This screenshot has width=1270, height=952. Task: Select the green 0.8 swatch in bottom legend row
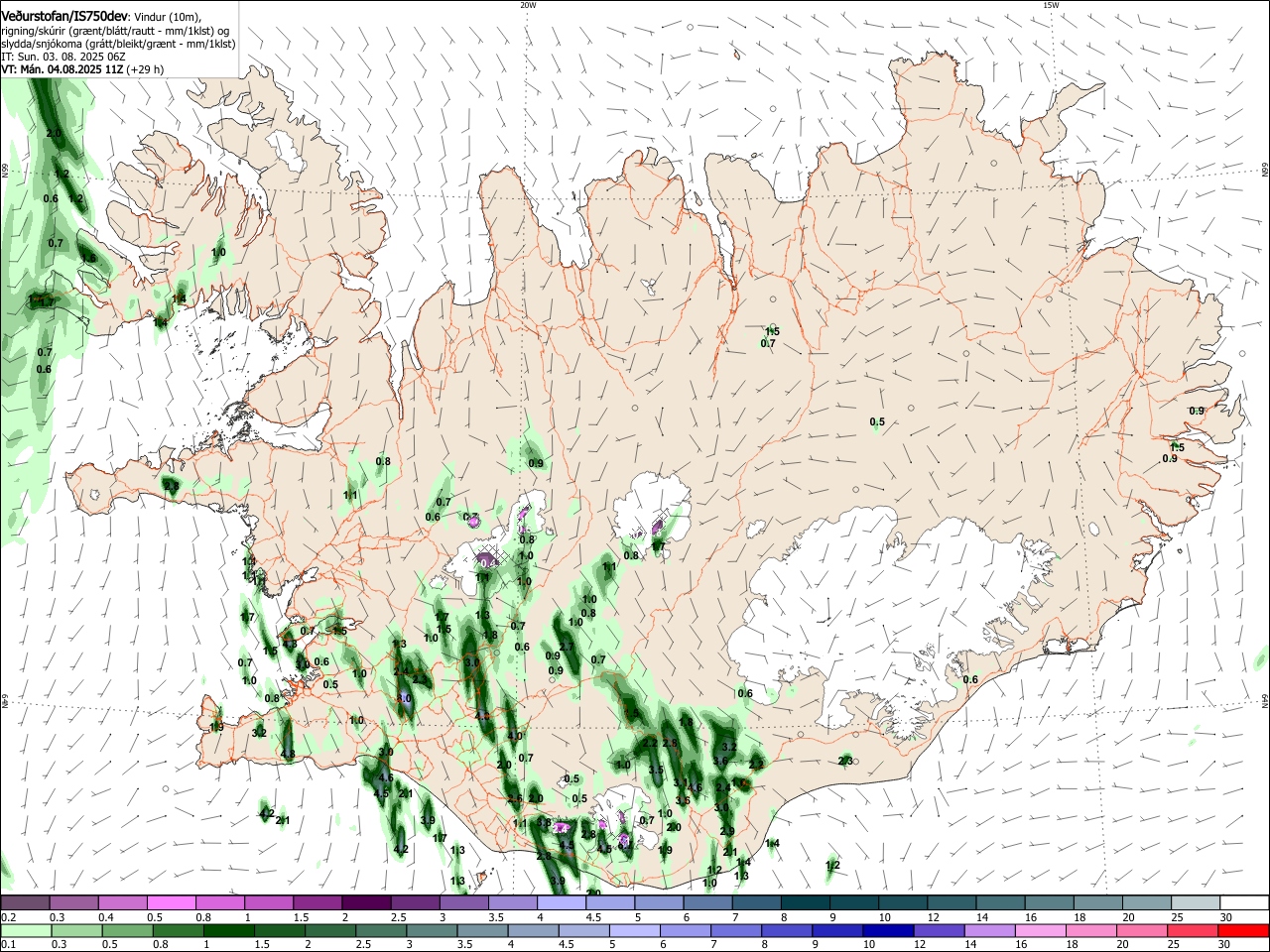point(178,931)
